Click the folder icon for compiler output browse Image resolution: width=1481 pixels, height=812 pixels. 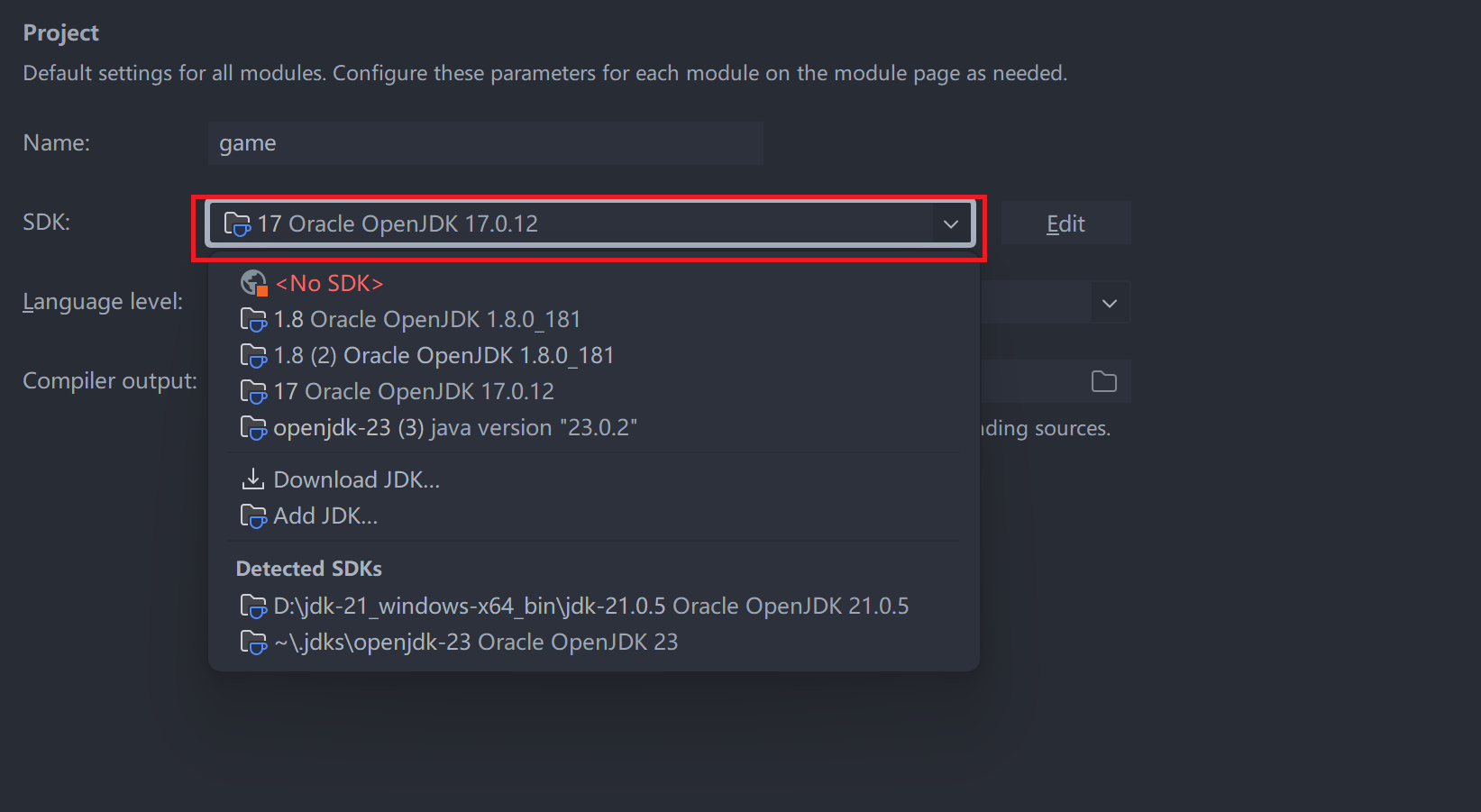[x=1103, y=381]
